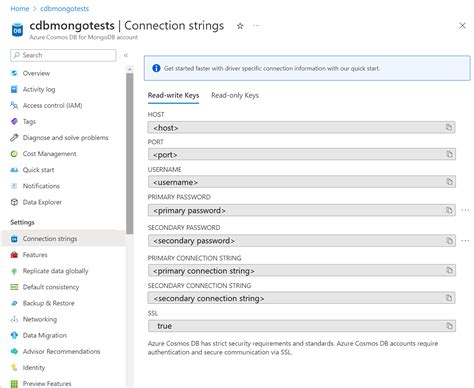The height and width of the screenshot is (388, 474).
Task: Click the sidebar scrollbar thumb
Action: click(x=130, y=153)
